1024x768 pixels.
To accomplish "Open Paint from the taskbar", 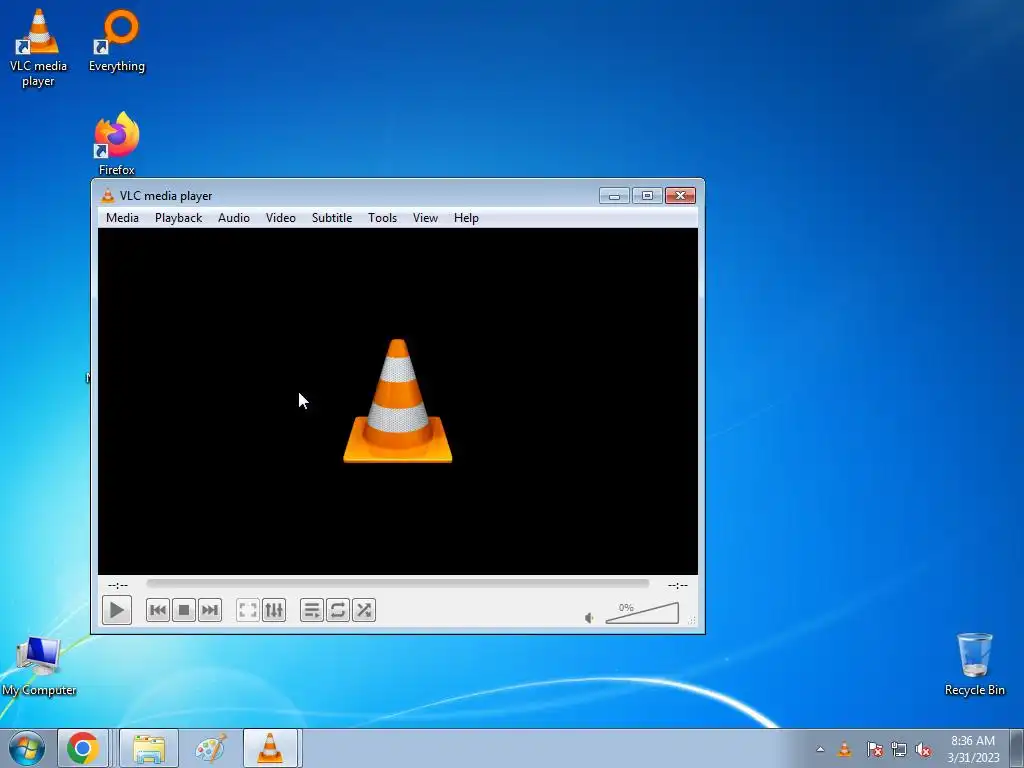I will coord(211,748).
